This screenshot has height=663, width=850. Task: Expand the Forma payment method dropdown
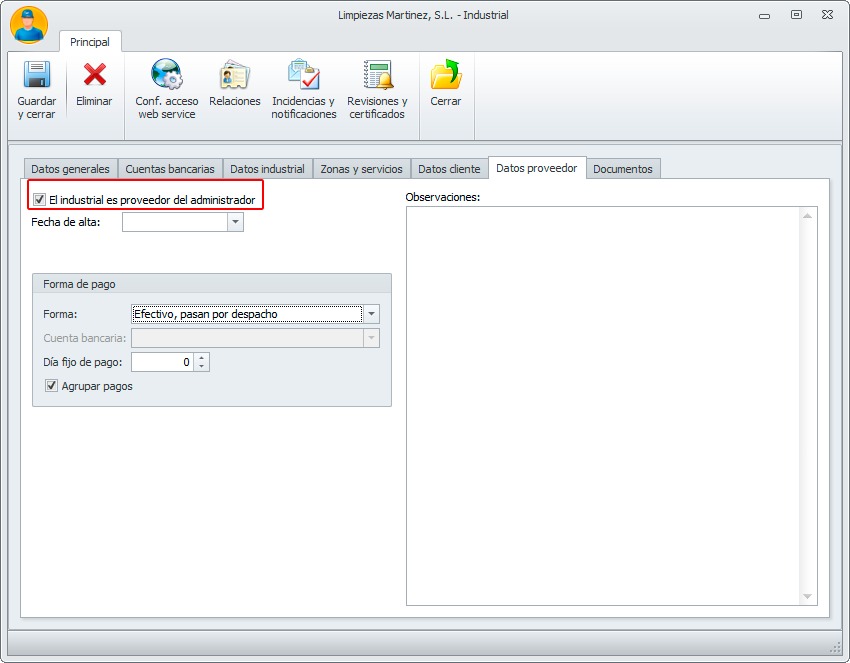point(371,314)
